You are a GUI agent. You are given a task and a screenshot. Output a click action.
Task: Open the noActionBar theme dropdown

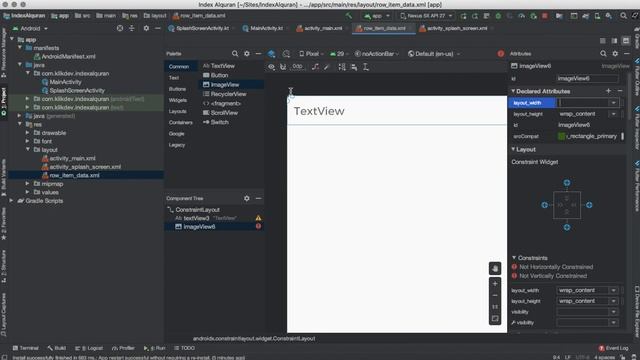click(376, 54)
